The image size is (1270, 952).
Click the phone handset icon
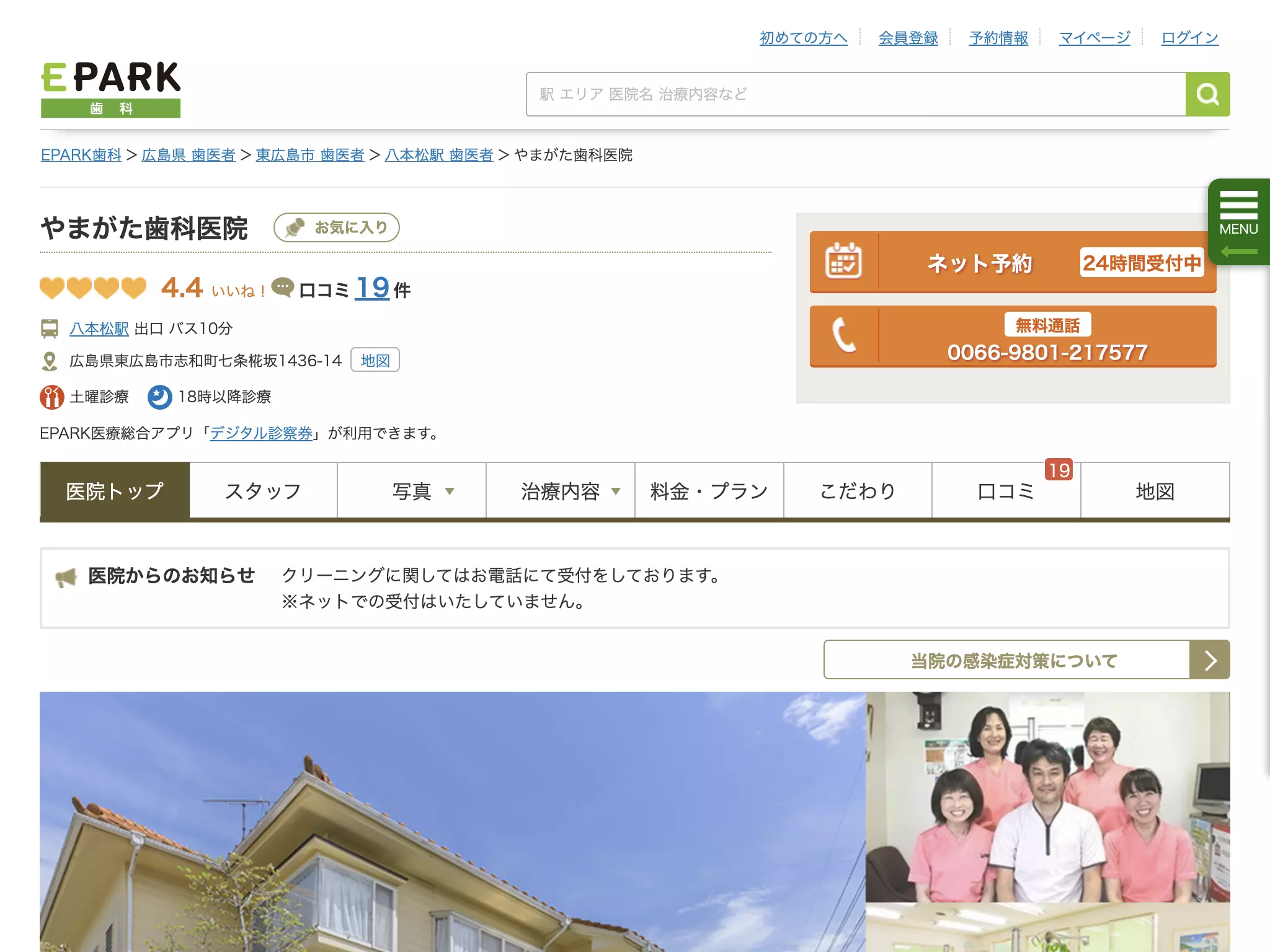[x=843, y=335]
